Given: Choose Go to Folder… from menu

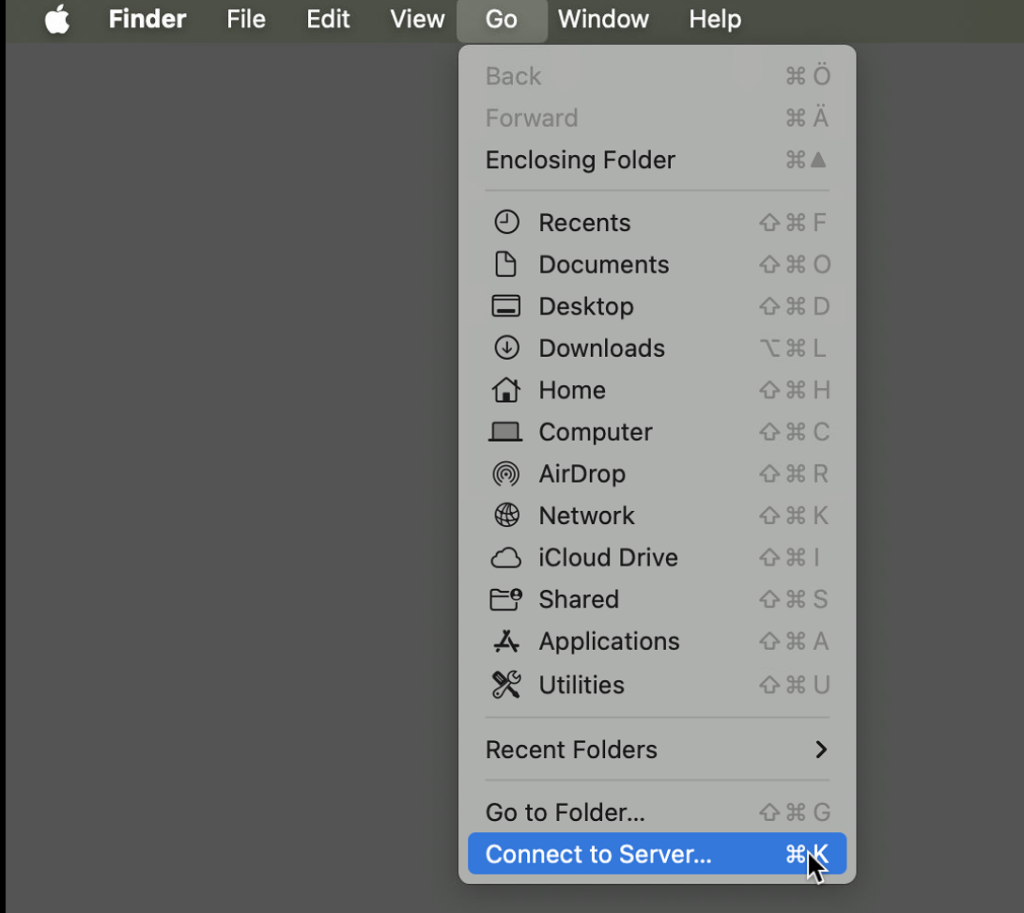Looking at the screenshot, I should (565, 812).
